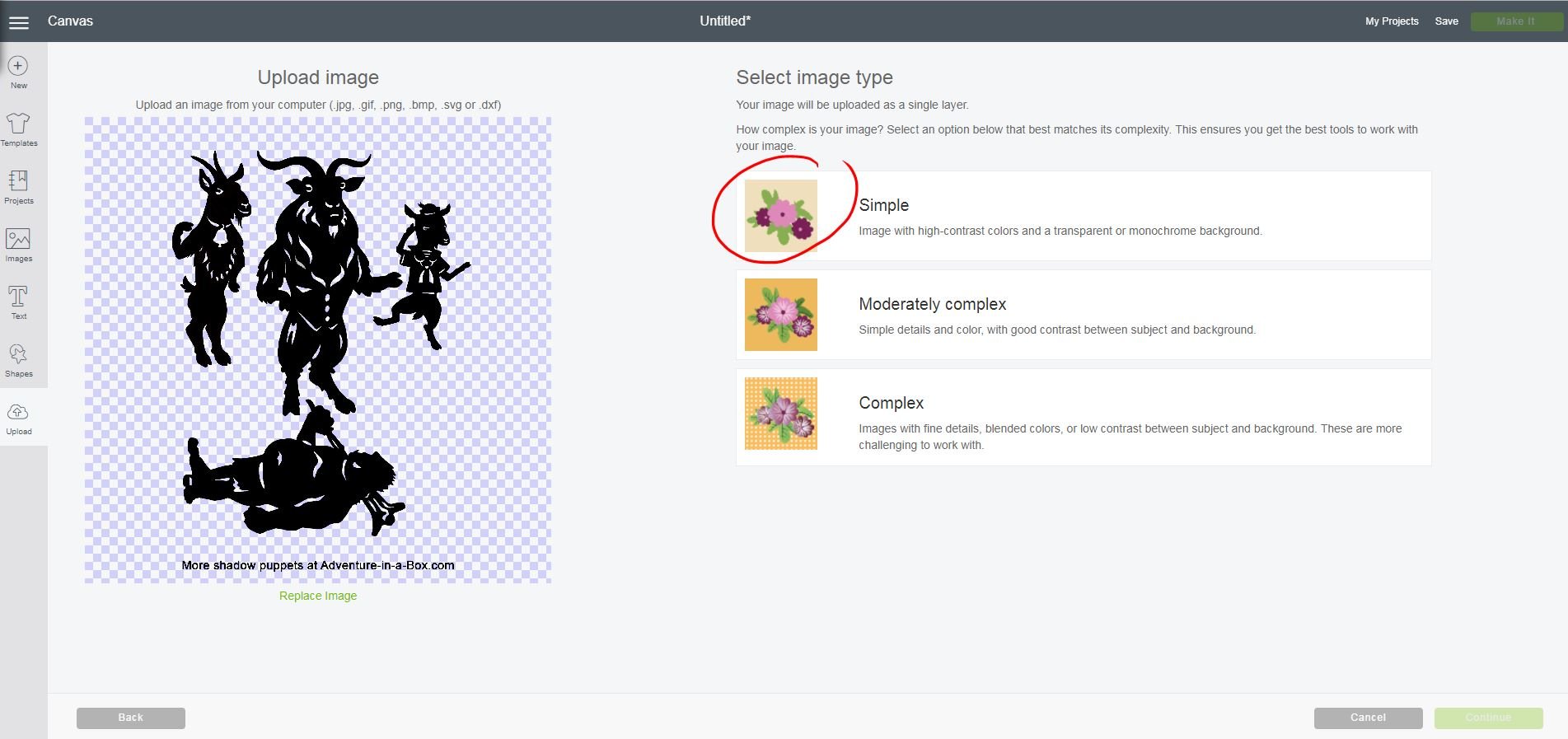Click the Upload cloud icon

click(18, 413)
